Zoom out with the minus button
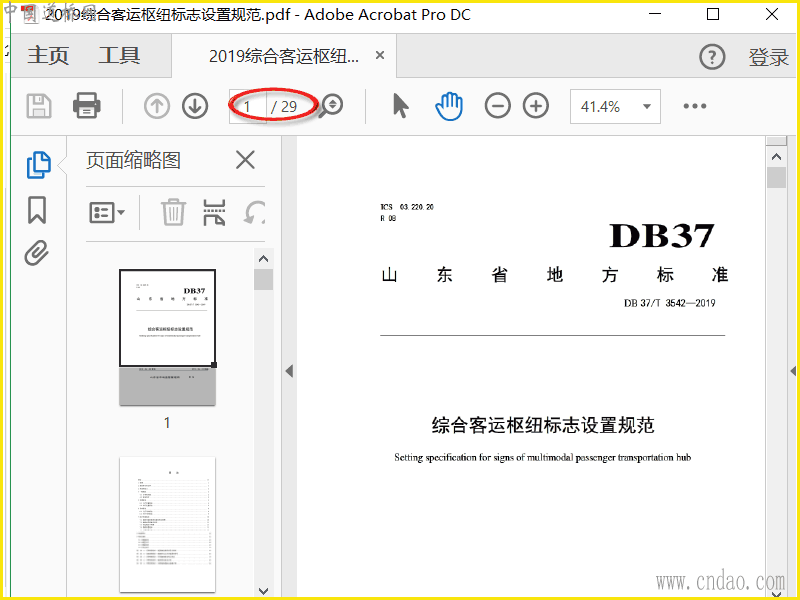The width and height of the screenshot is (800, 600). (x=497, y=106)
